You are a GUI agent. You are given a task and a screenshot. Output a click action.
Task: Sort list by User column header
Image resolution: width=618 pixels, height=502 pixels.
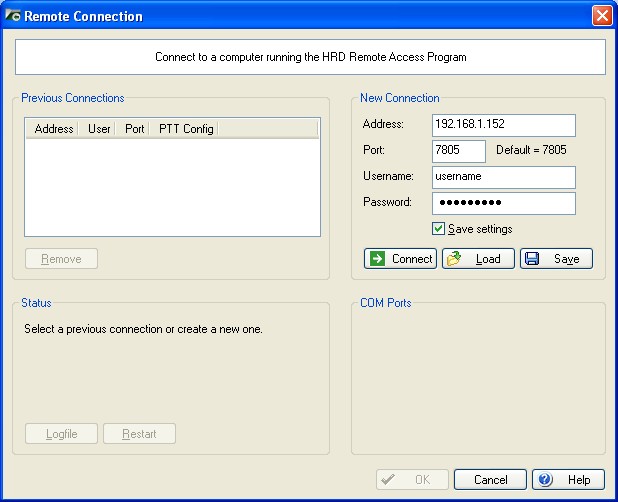(97, 129)
